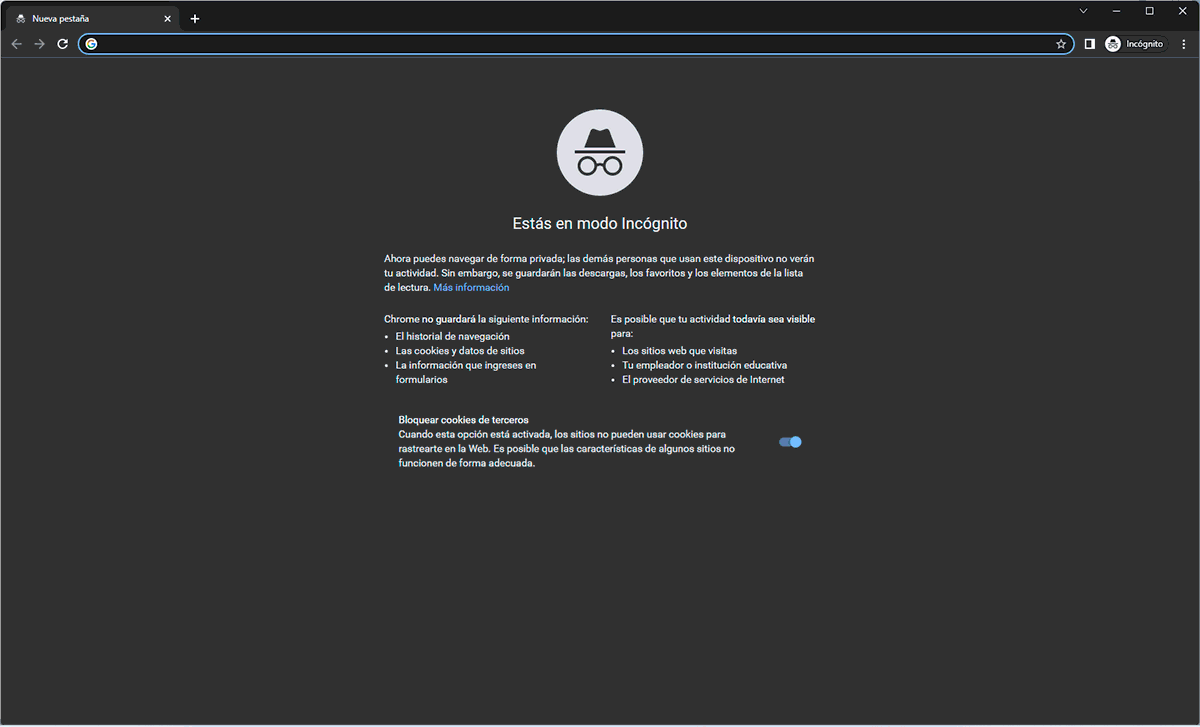Select the Nueva pestaña tab
This screenshot has width=1200, height=727.
94,19
